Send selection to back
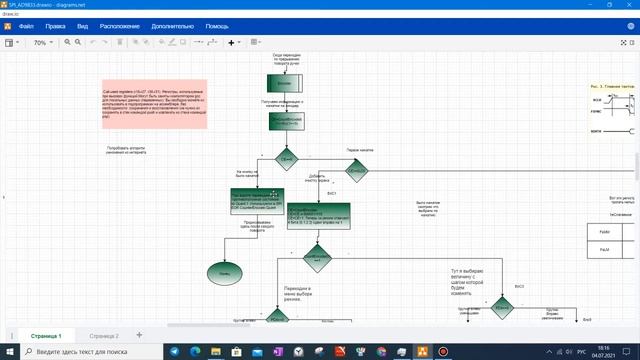640x360 pixels. (x=146, y=42)
